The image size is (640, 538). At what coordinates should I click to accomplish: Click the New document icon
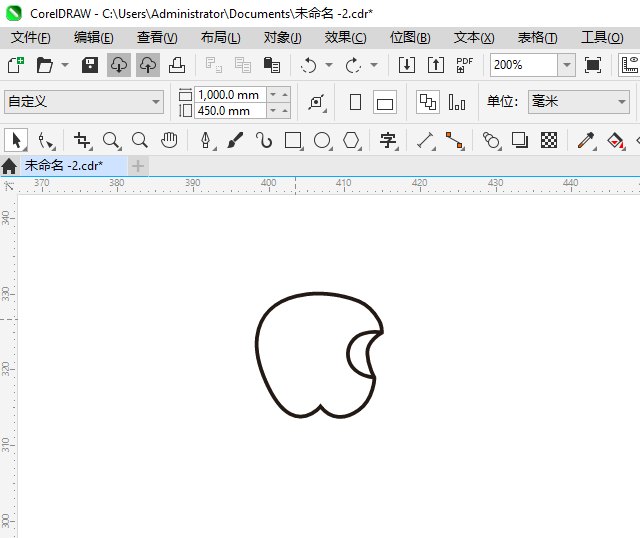pyautogui.click(x=16, y=65)
